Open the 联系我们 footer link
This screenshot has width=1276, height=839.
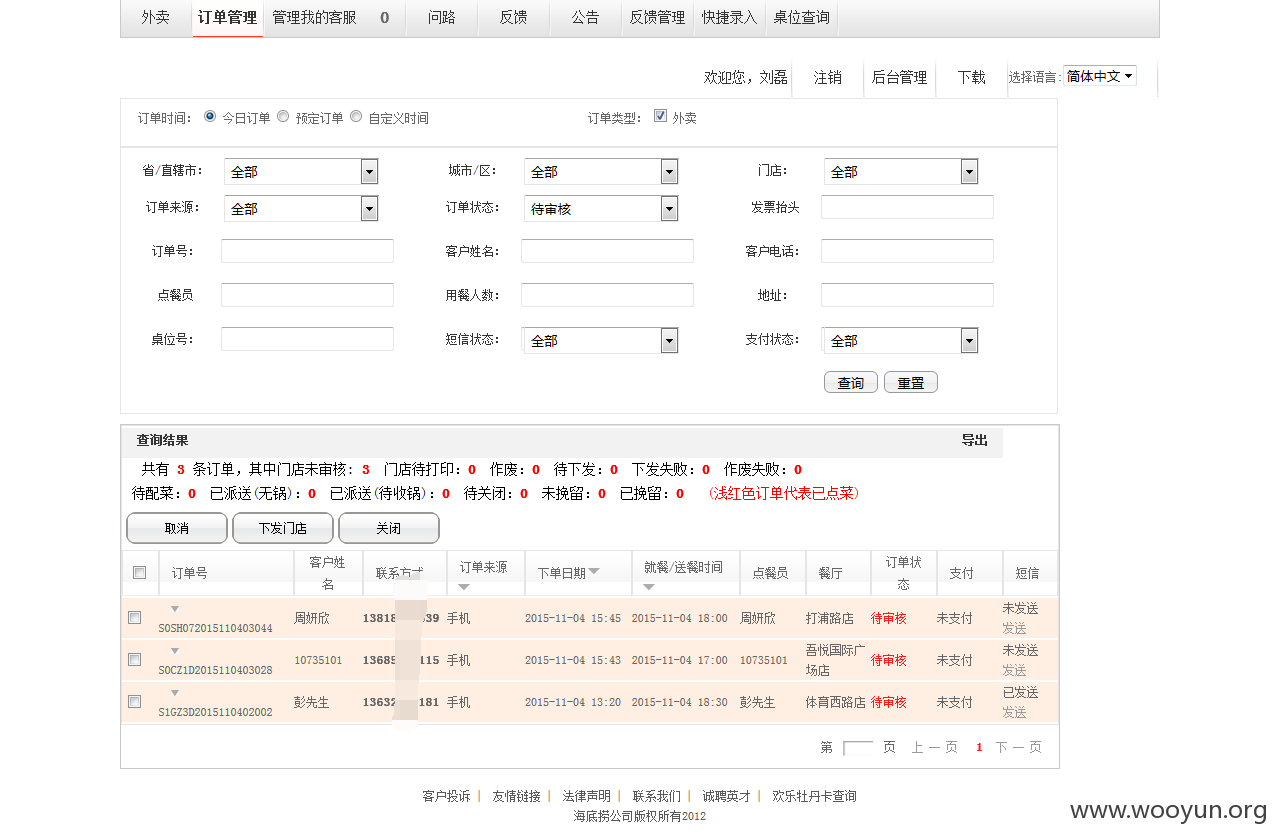[656, 796]
